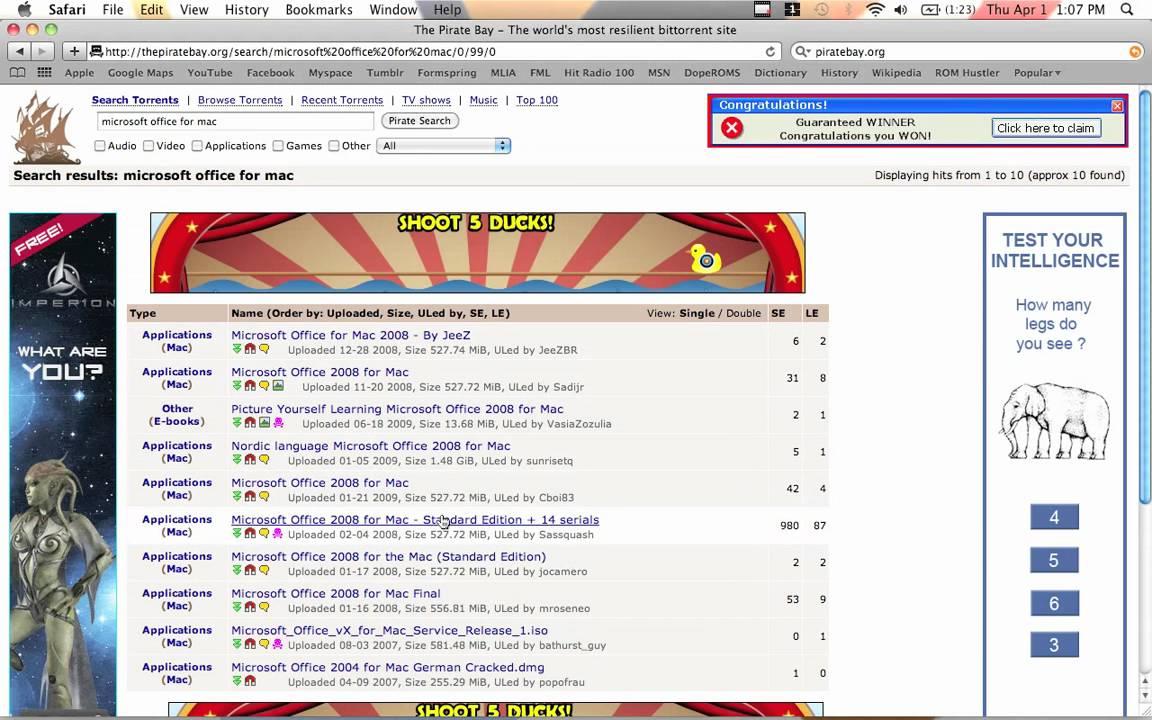Open the View menu

point(194,10)
